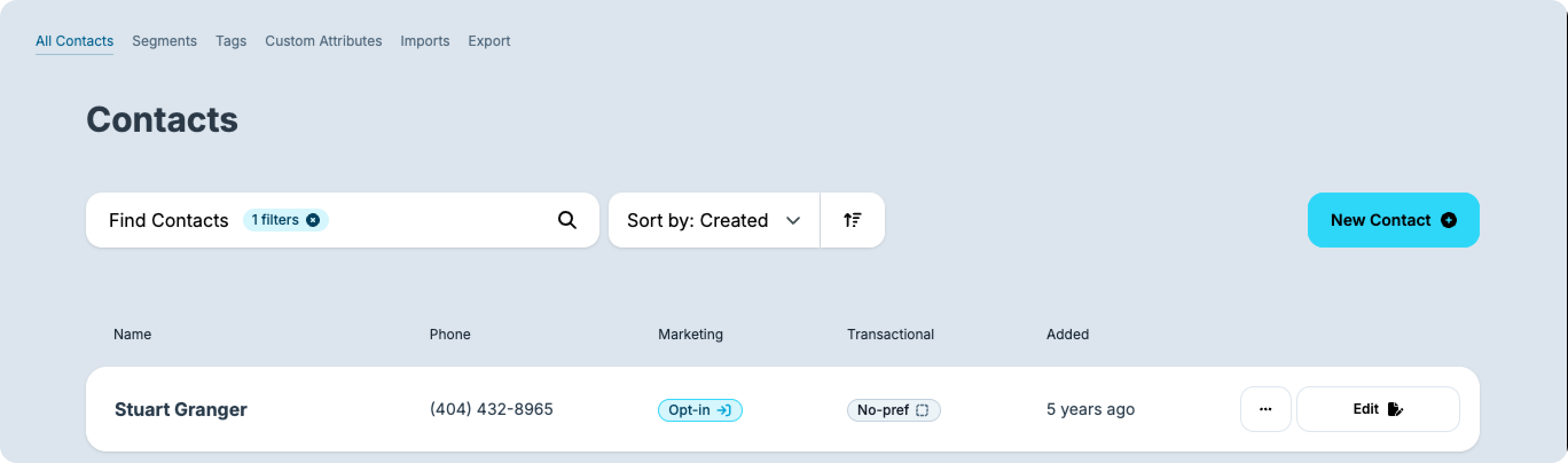Click the New Contact button
Viewport: 1568px width, 463px height.
(x=1393, y=220)
